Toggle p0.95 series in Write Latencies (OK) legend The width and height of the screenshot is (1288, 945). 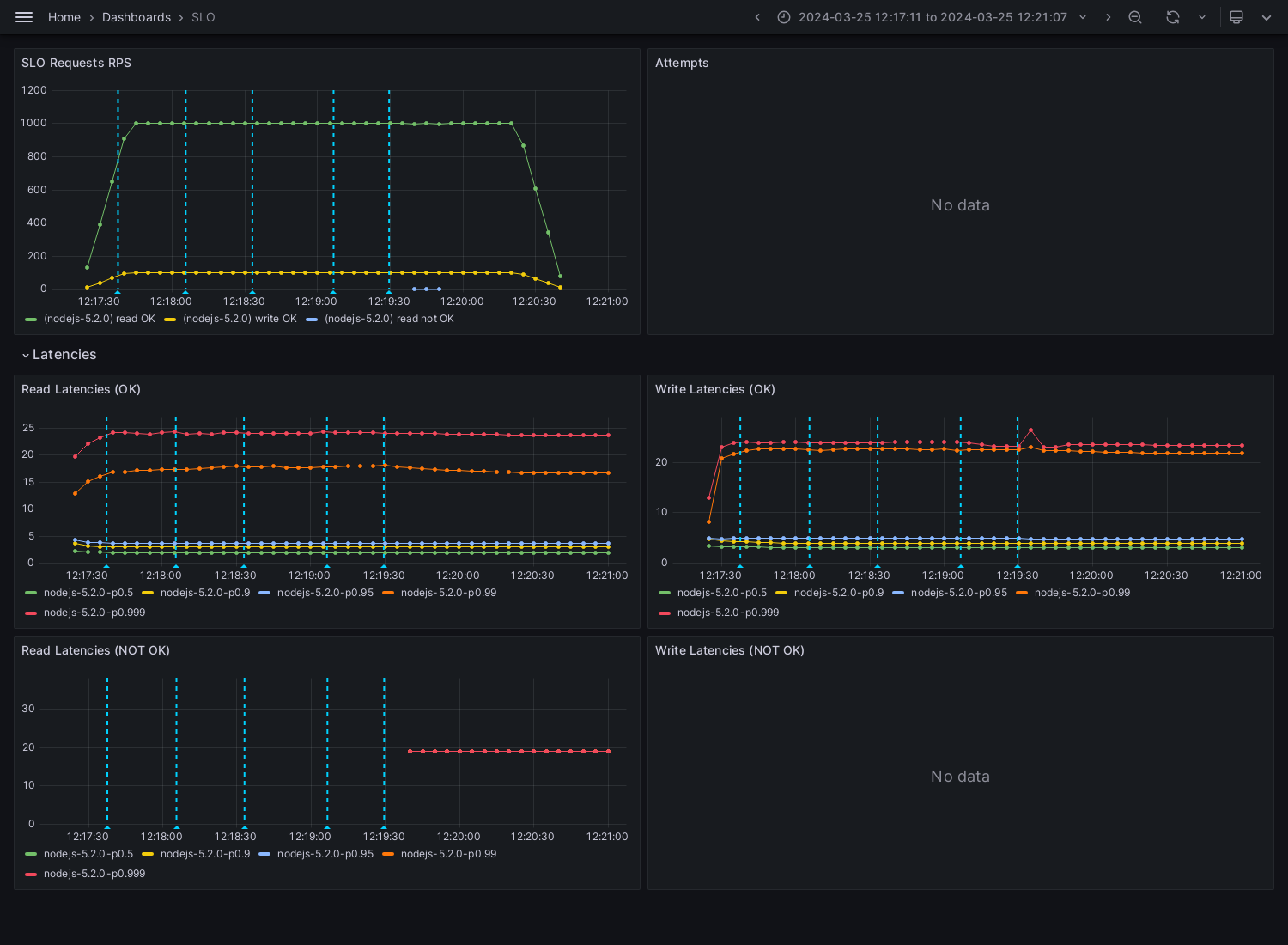coord(959,593)
